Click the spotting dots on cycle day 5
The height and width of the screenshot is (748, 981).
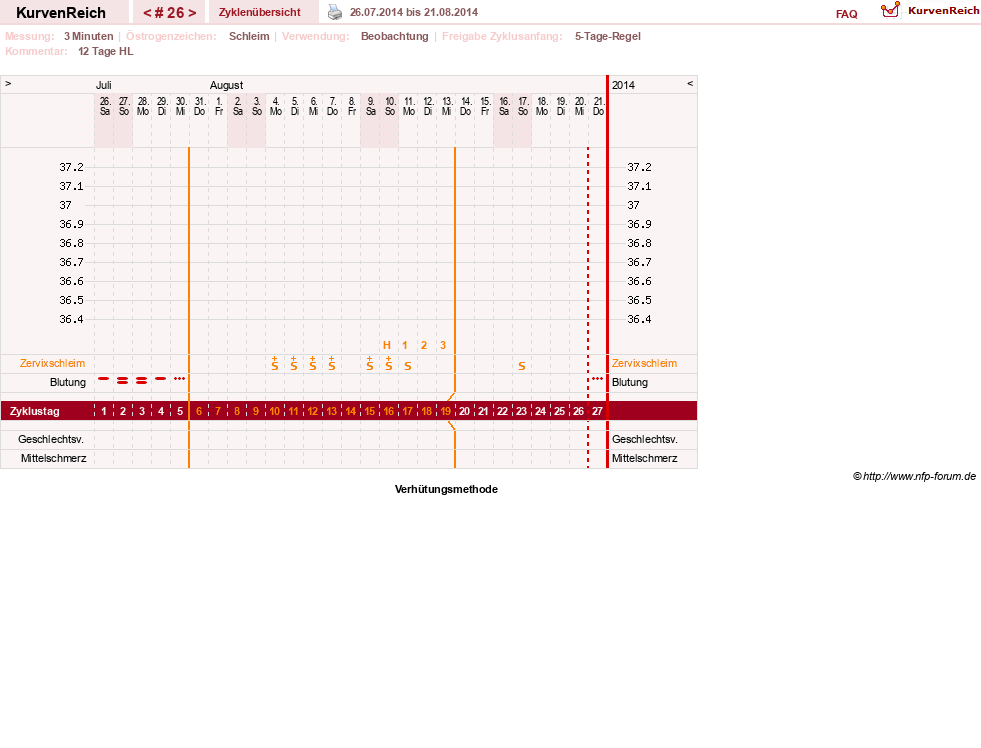tap(180, 378)
